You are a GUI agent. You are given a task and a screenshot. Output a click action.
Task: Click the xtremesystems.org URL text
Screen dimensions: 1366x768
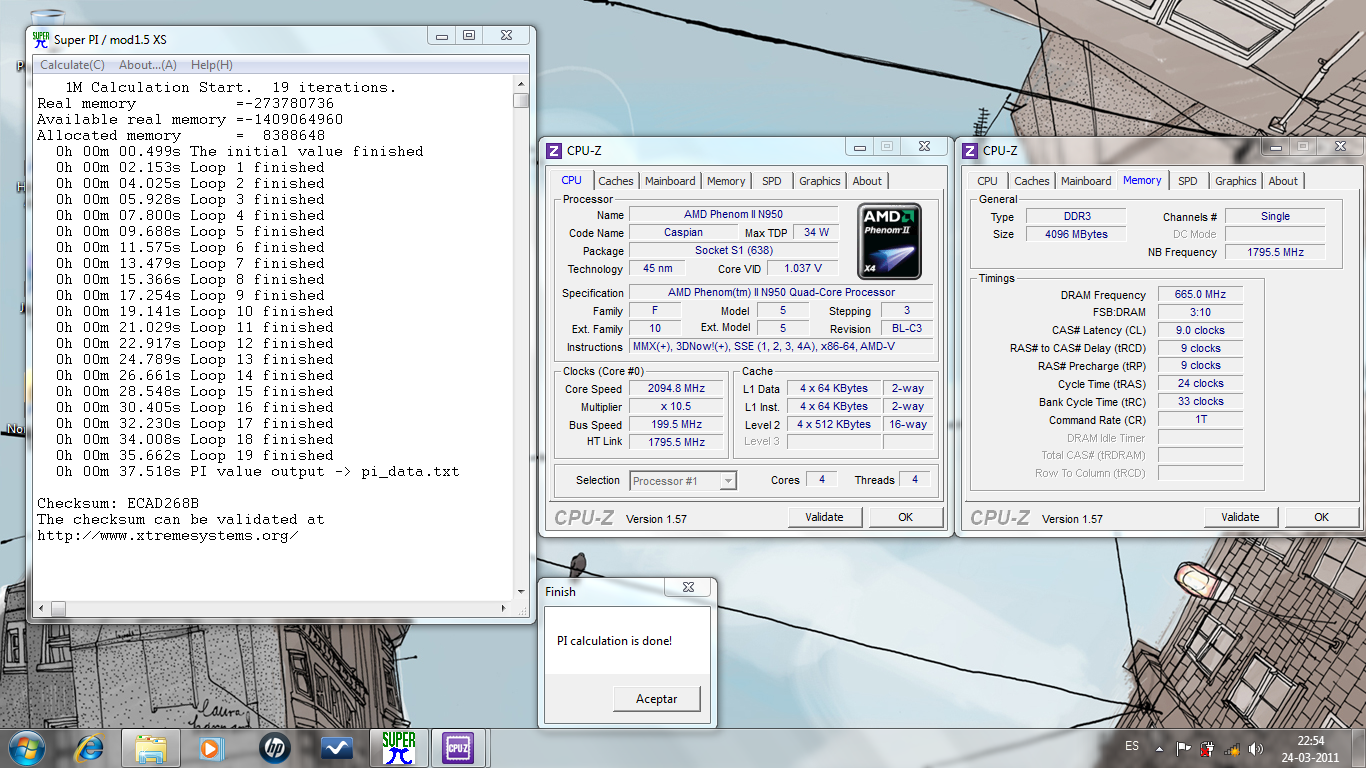point(168,535)
